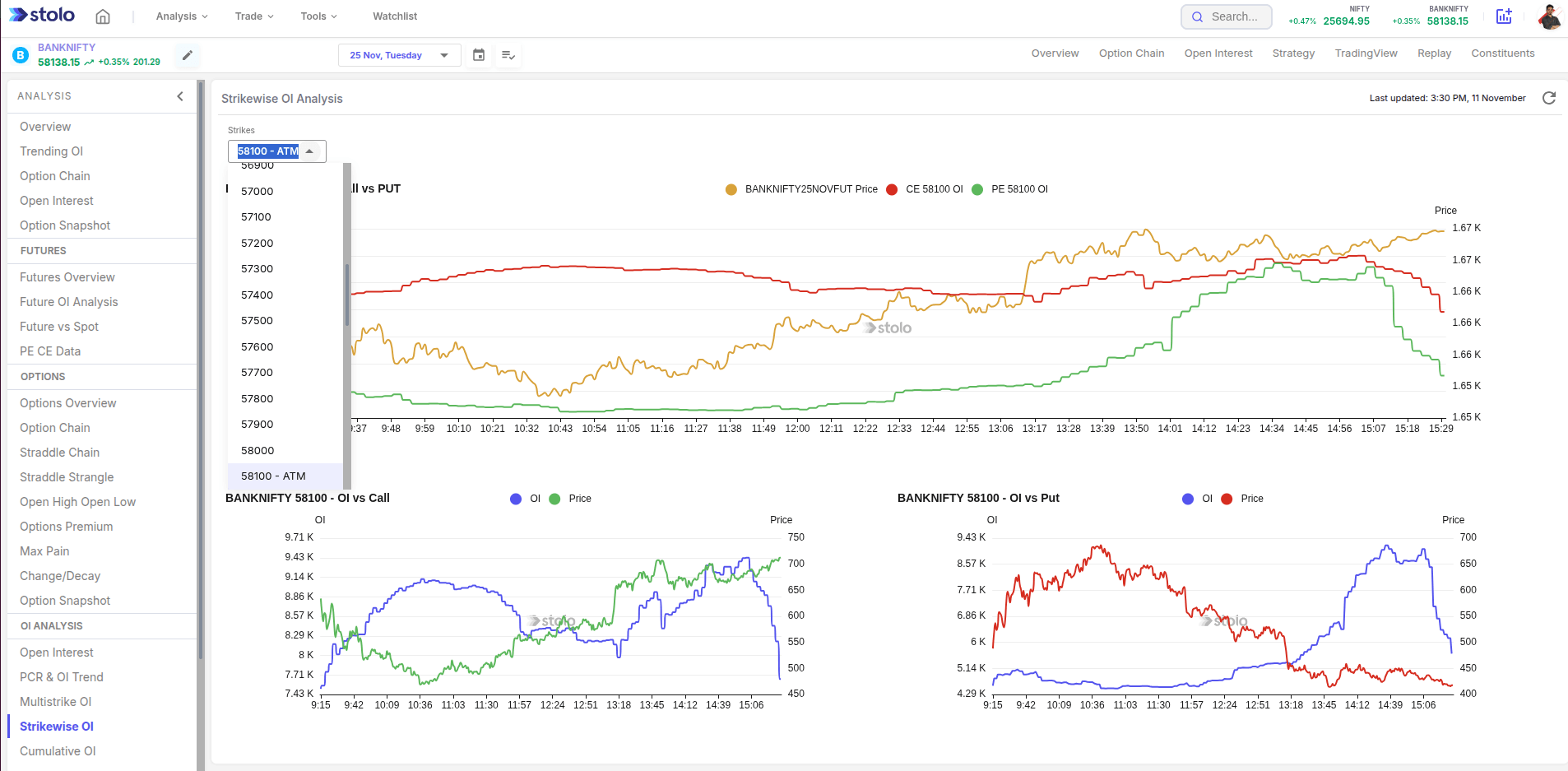The height and width of the screenshot is (771, 1568).
Task: Click the Search input field
Action: [1234, 16]
